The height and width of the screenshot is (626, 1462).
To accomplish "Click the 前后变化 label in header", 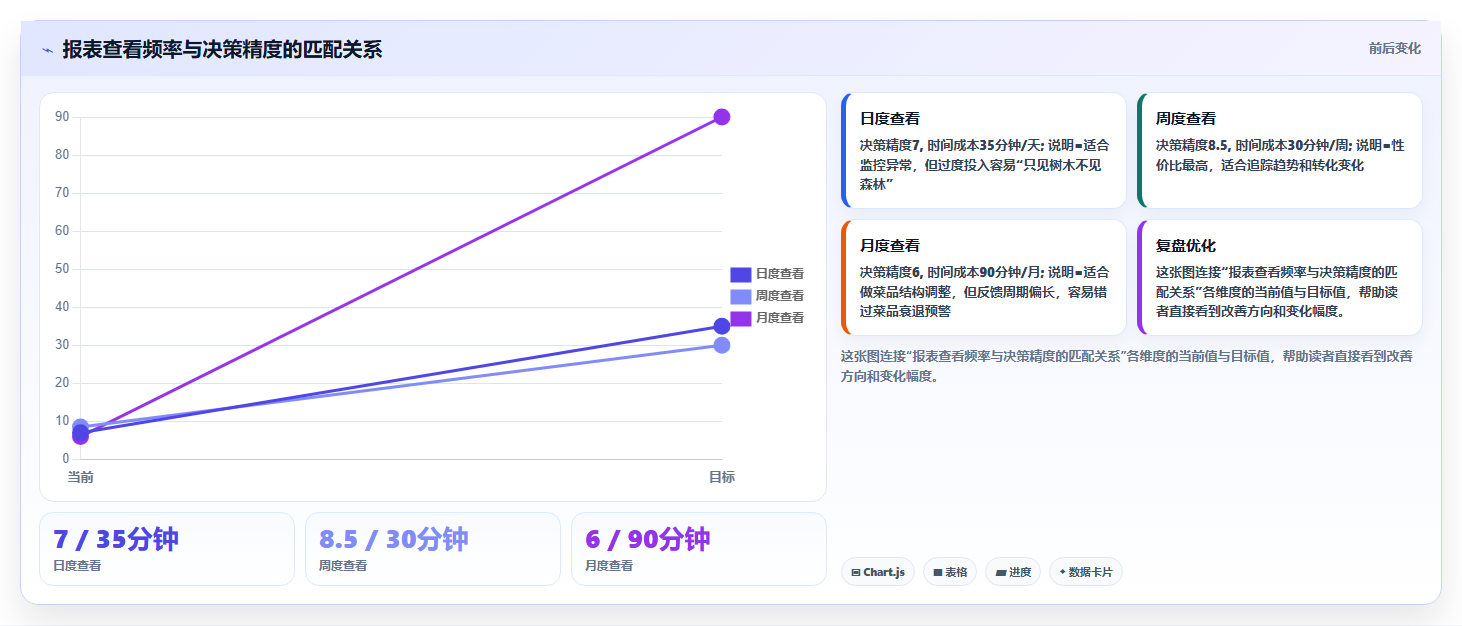I will coord(1394,49).
